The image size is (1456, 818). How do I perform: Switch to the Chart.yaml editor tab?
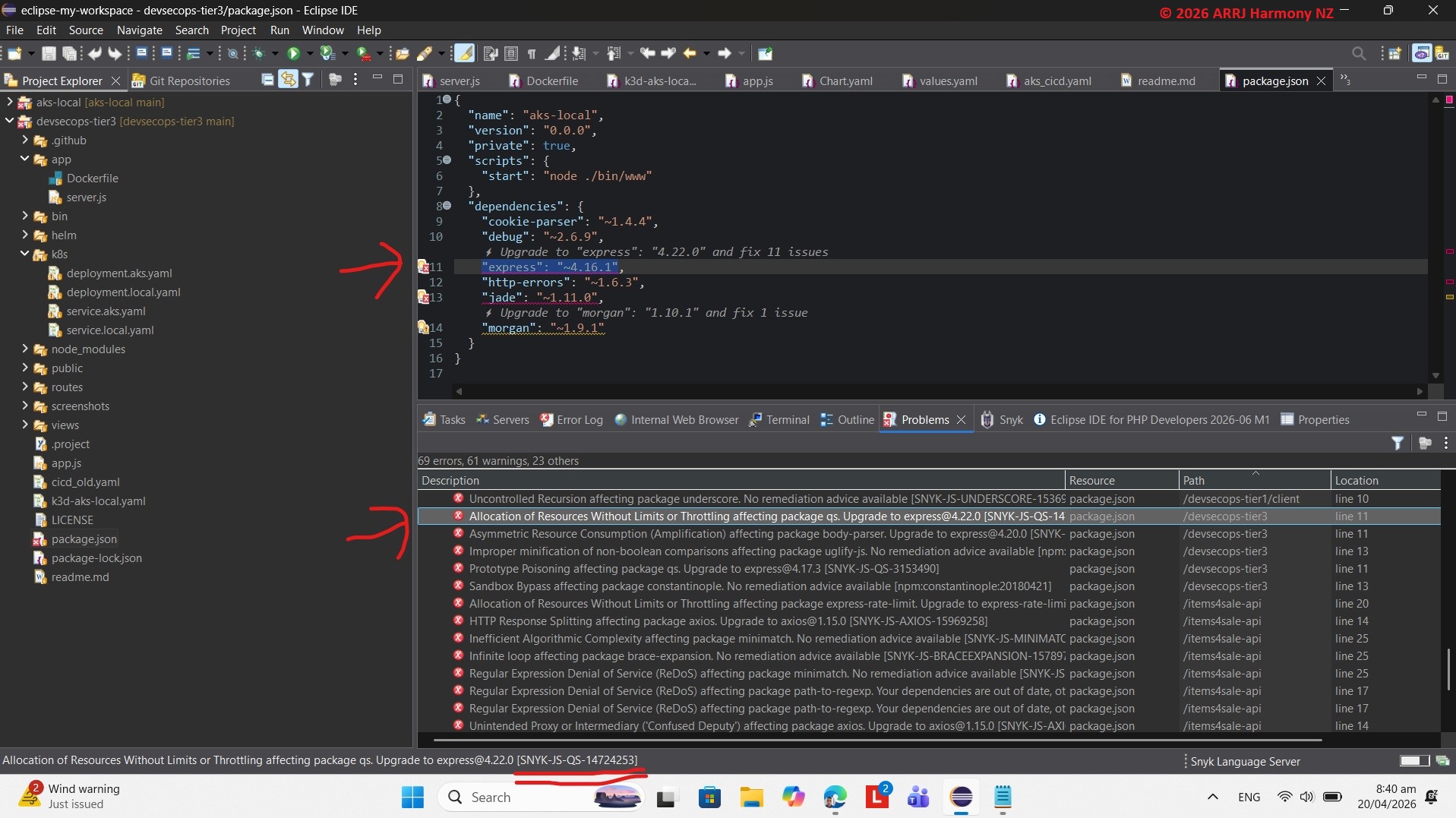(837, 81)
